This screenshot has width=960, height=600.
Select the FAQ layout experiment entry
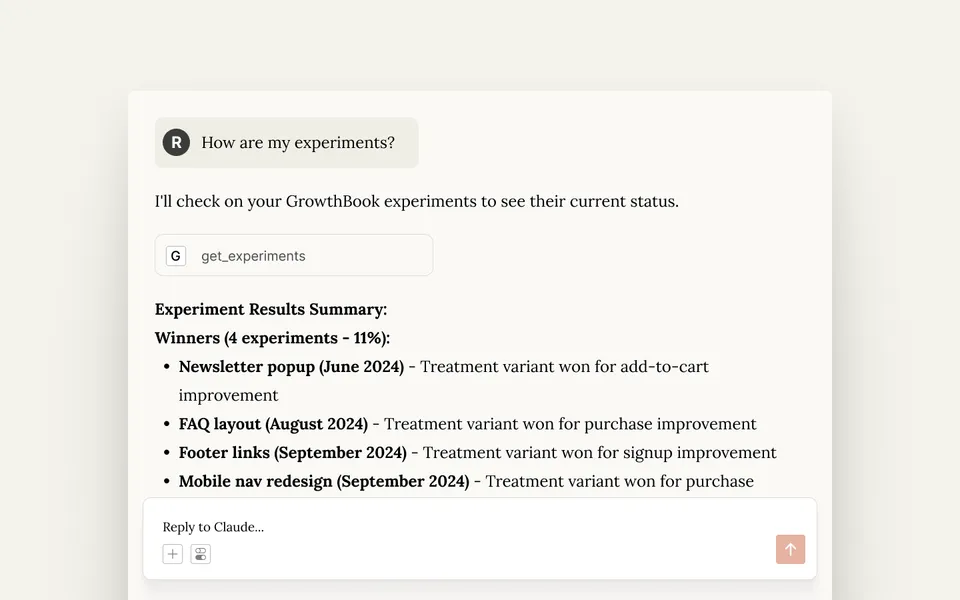pos(272,424)
